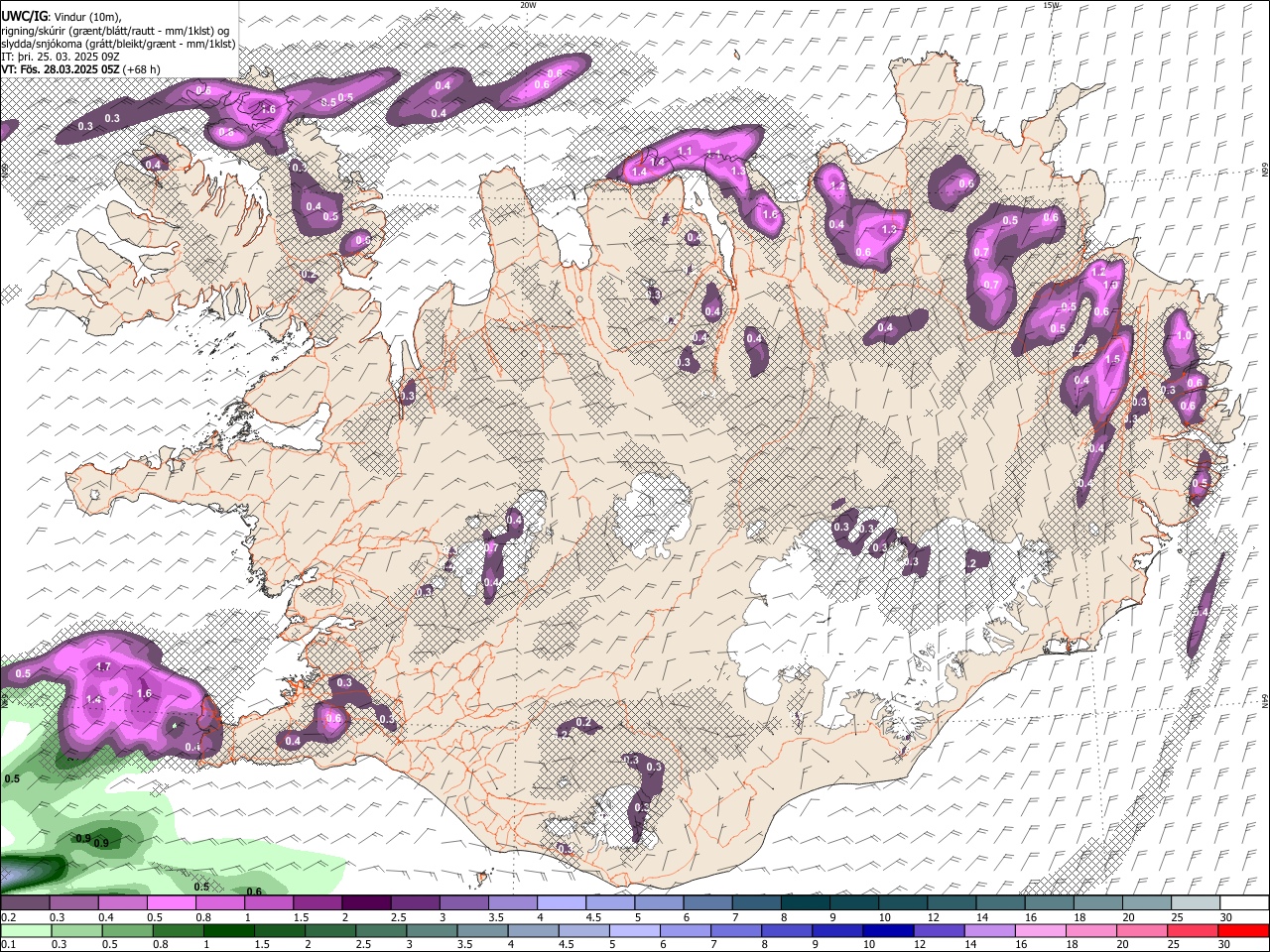
Task: Select the dark teal 8–9 upper legend swatch
Action: 805,903
